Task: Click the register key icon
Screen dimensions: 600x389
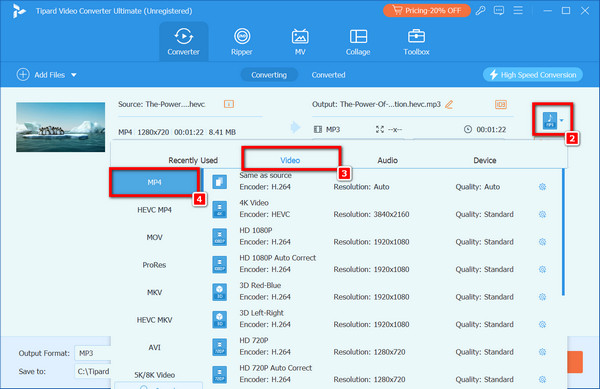Action: point(481,10)
